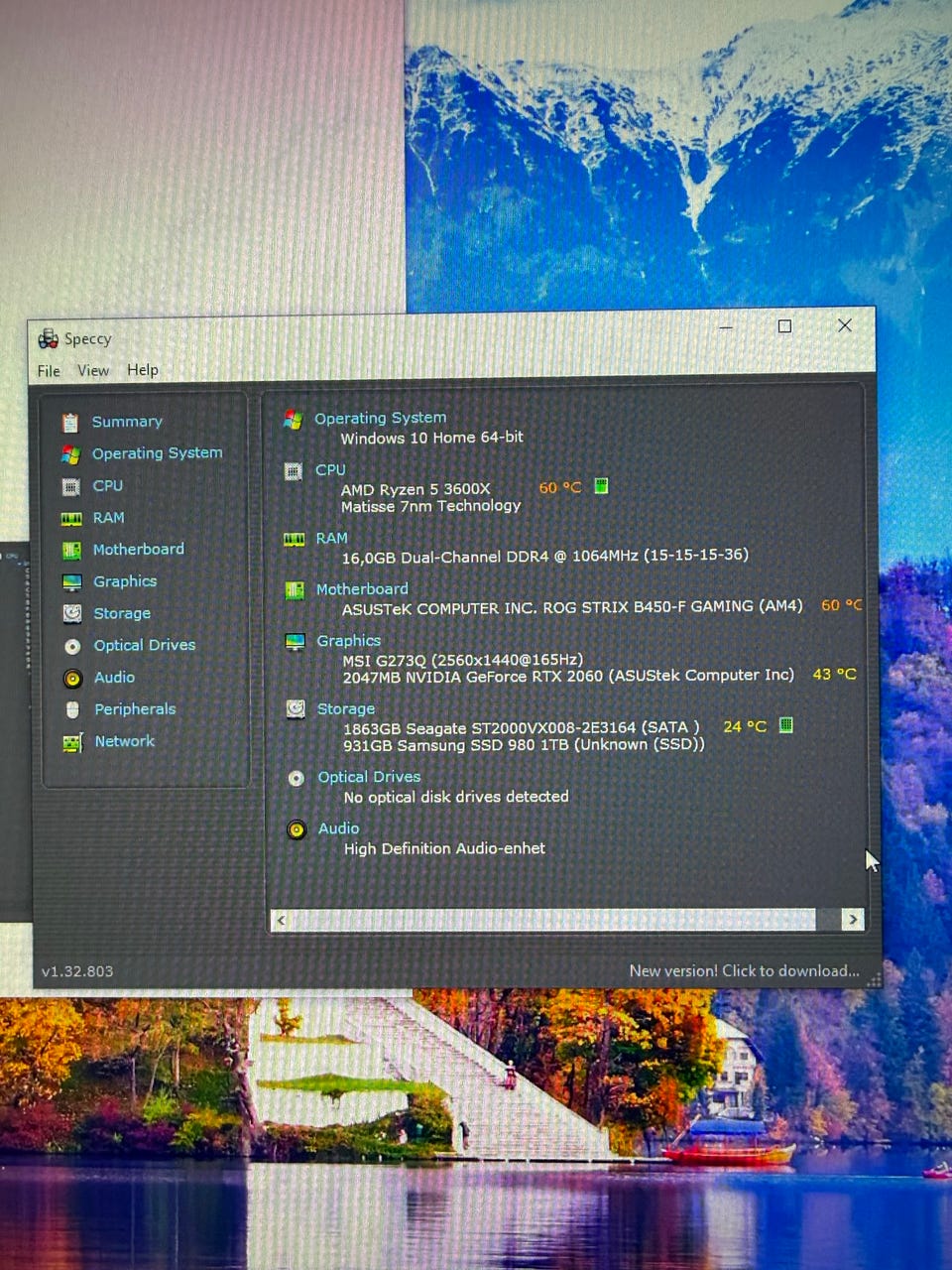Viewport: 952px width, 1270px height.
Task: Click the Graphics monitor icon in sidebar
Action: 71,582
